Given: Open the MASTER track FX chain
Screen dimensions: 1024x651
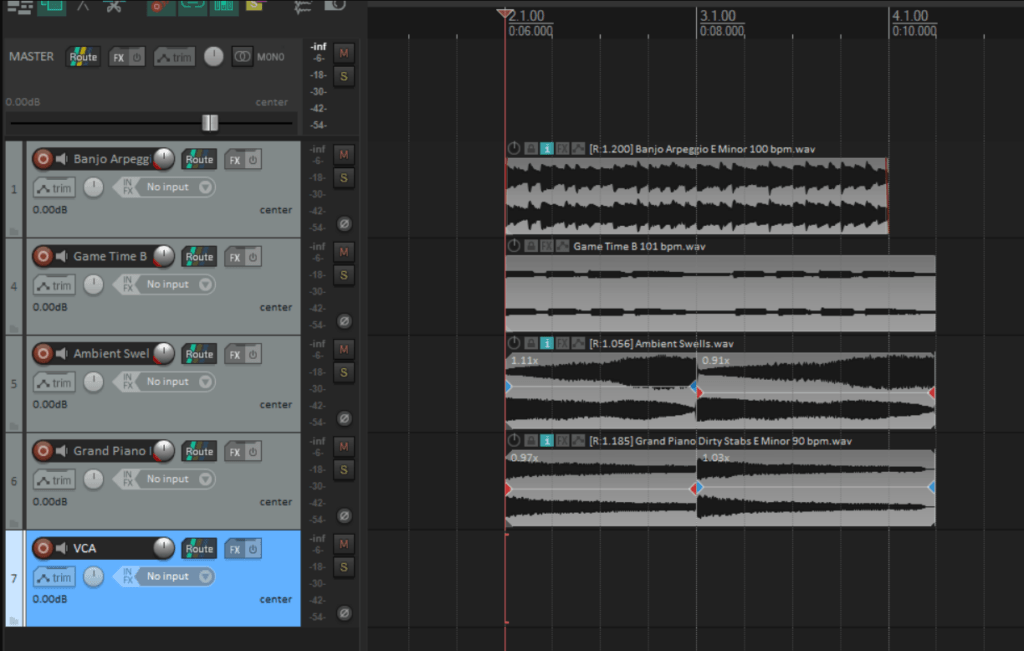Looking at the screenshot, I should (x=118, y=57).
